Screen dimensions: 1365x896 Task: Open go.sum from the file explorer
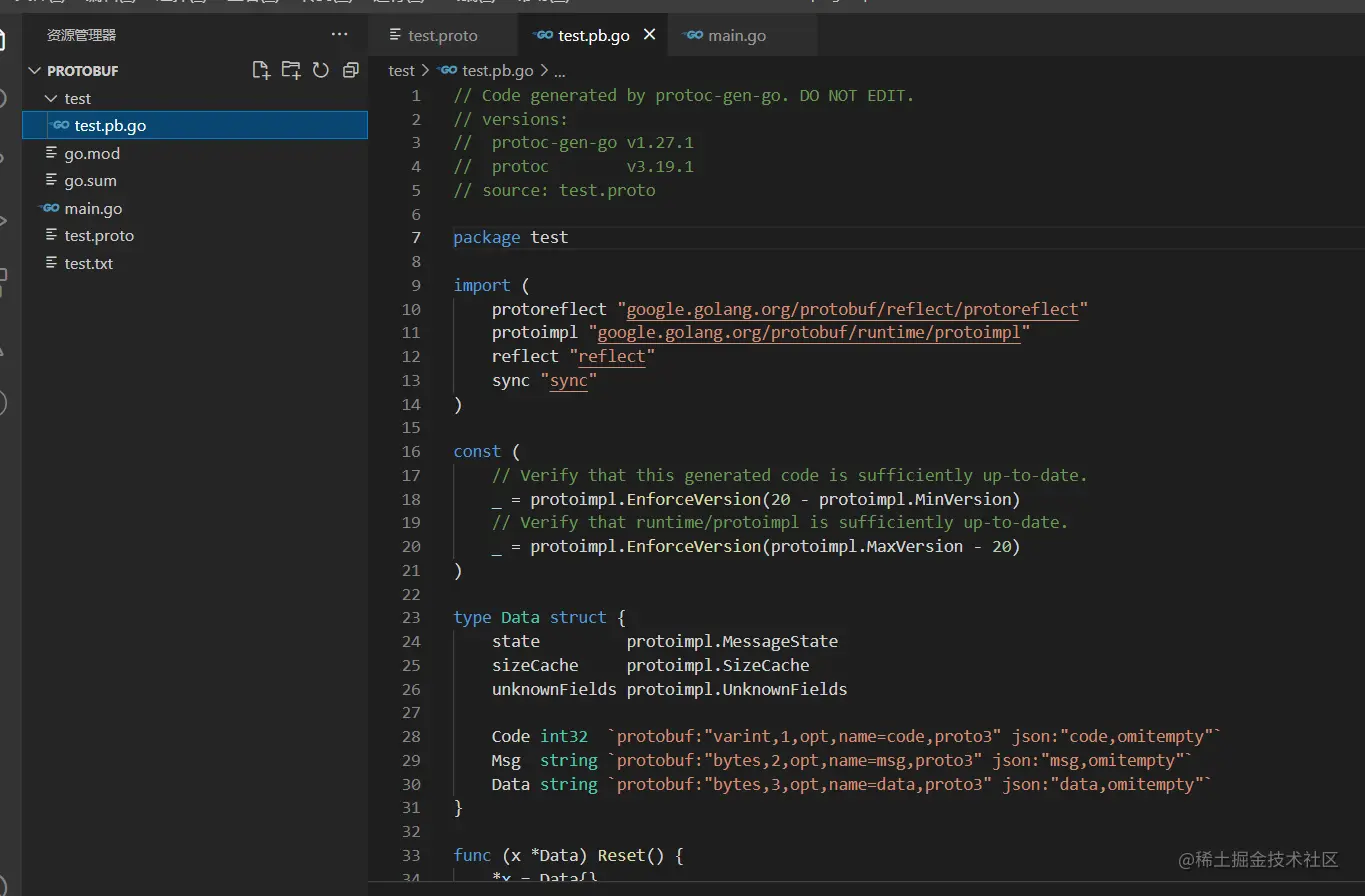pos(90,181)
